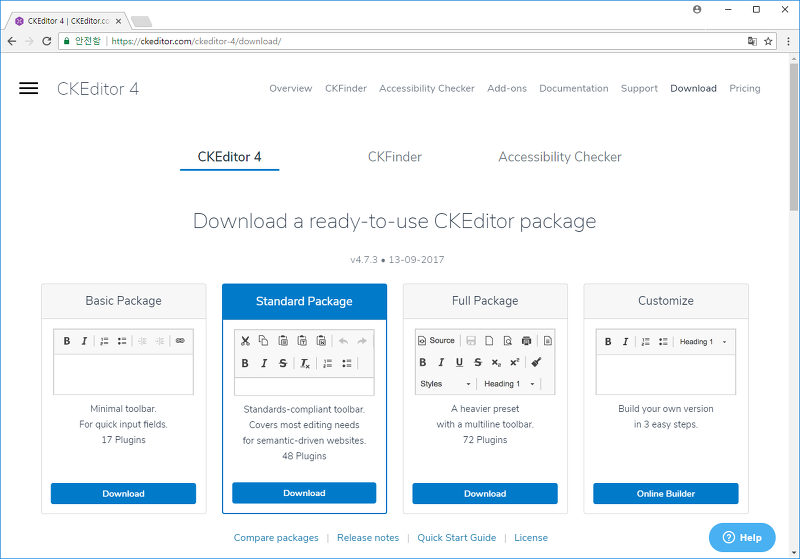Open the Chrome three-dot menu
Viewport: 800px width, 559px height.
(788, 41)
